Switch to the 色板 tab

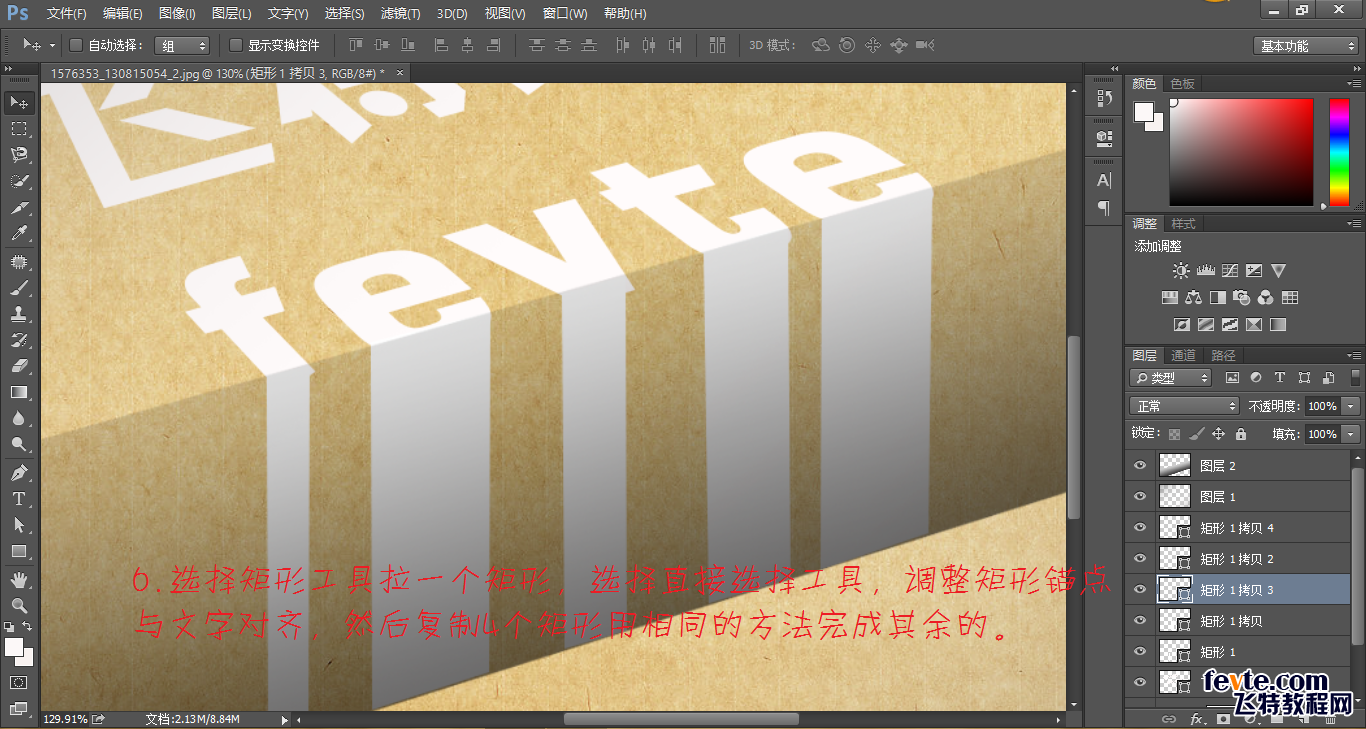click(1183, 84)
